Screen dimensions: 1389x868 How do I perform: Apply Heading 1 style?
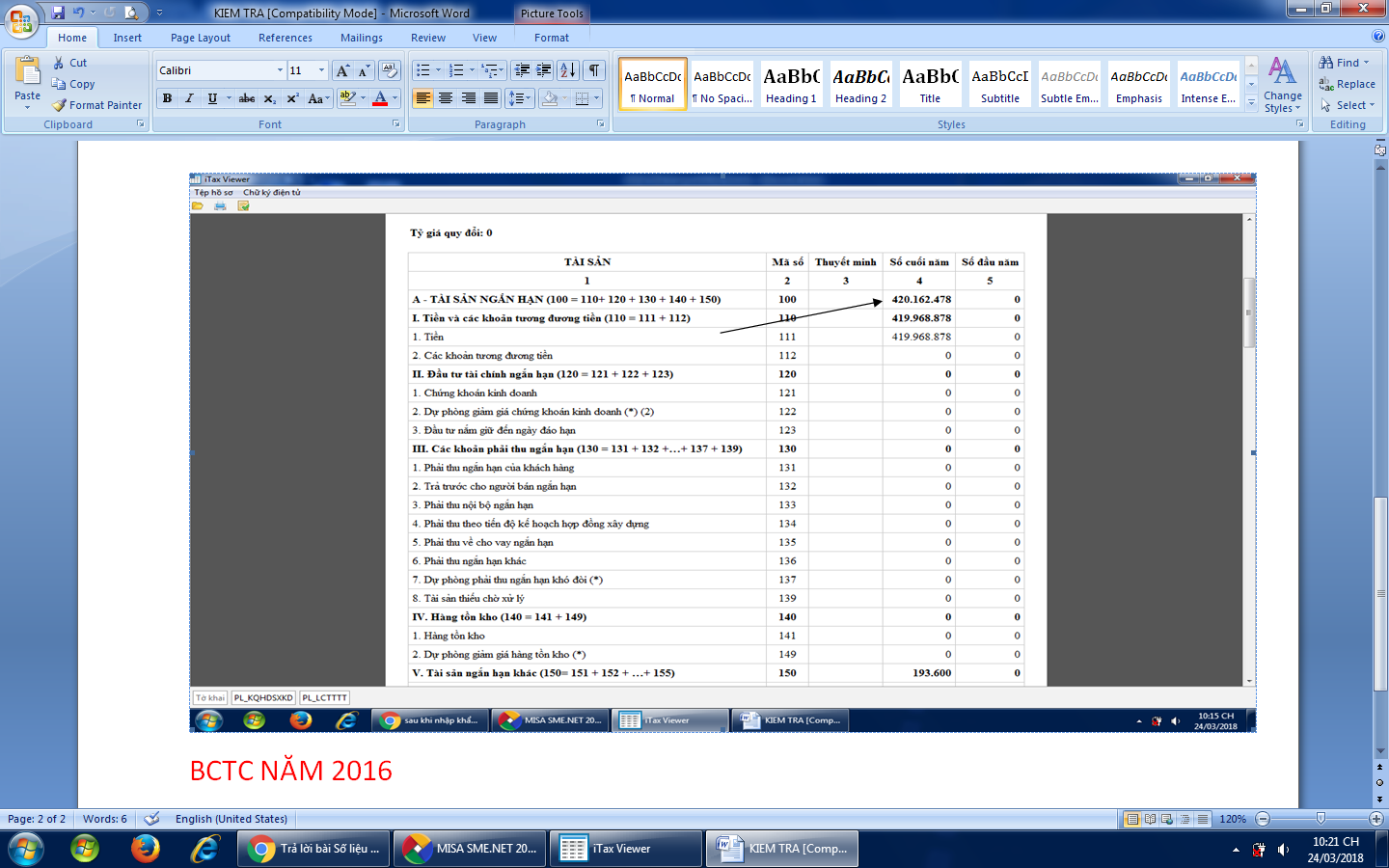pyautogui.click(x=791, y=84)
